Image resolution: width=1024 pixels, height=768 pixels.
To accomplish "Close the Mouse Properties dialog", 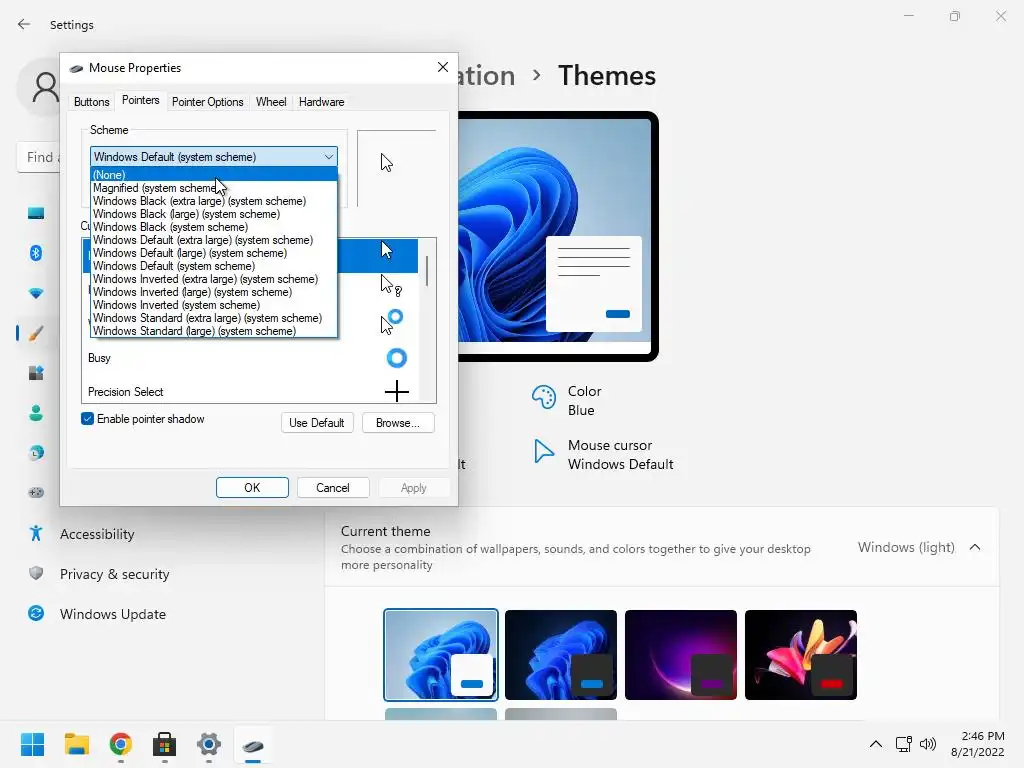I will (443, 67).
